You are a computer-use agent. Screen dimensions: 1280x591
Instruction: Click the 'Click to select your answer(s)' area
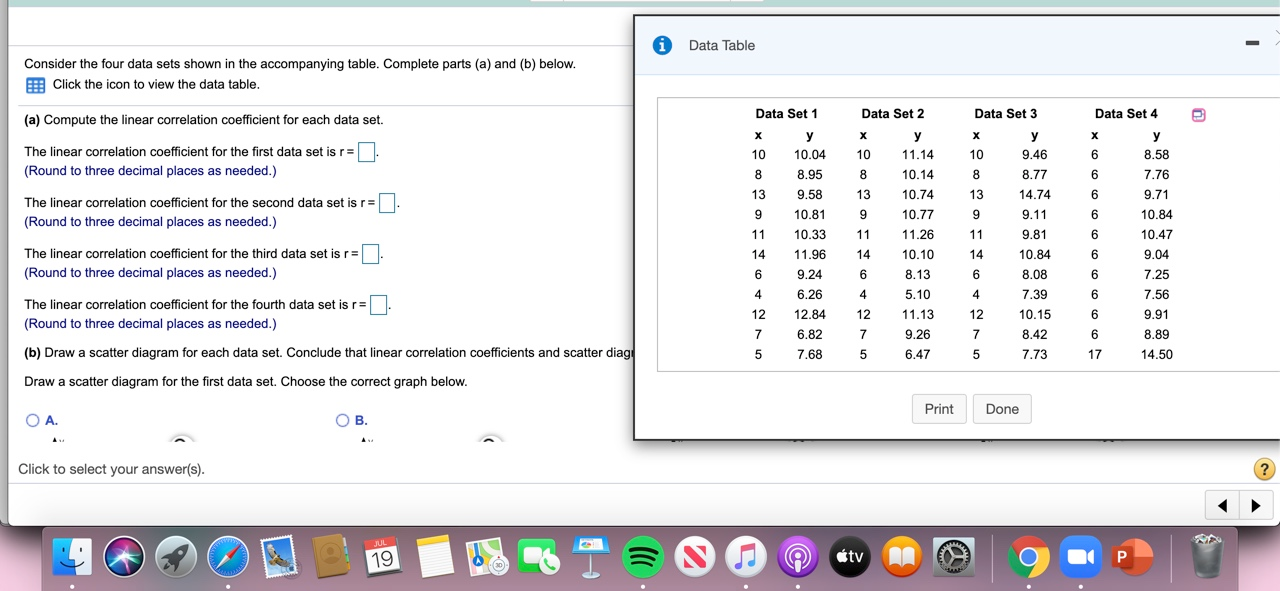[110, 468]
